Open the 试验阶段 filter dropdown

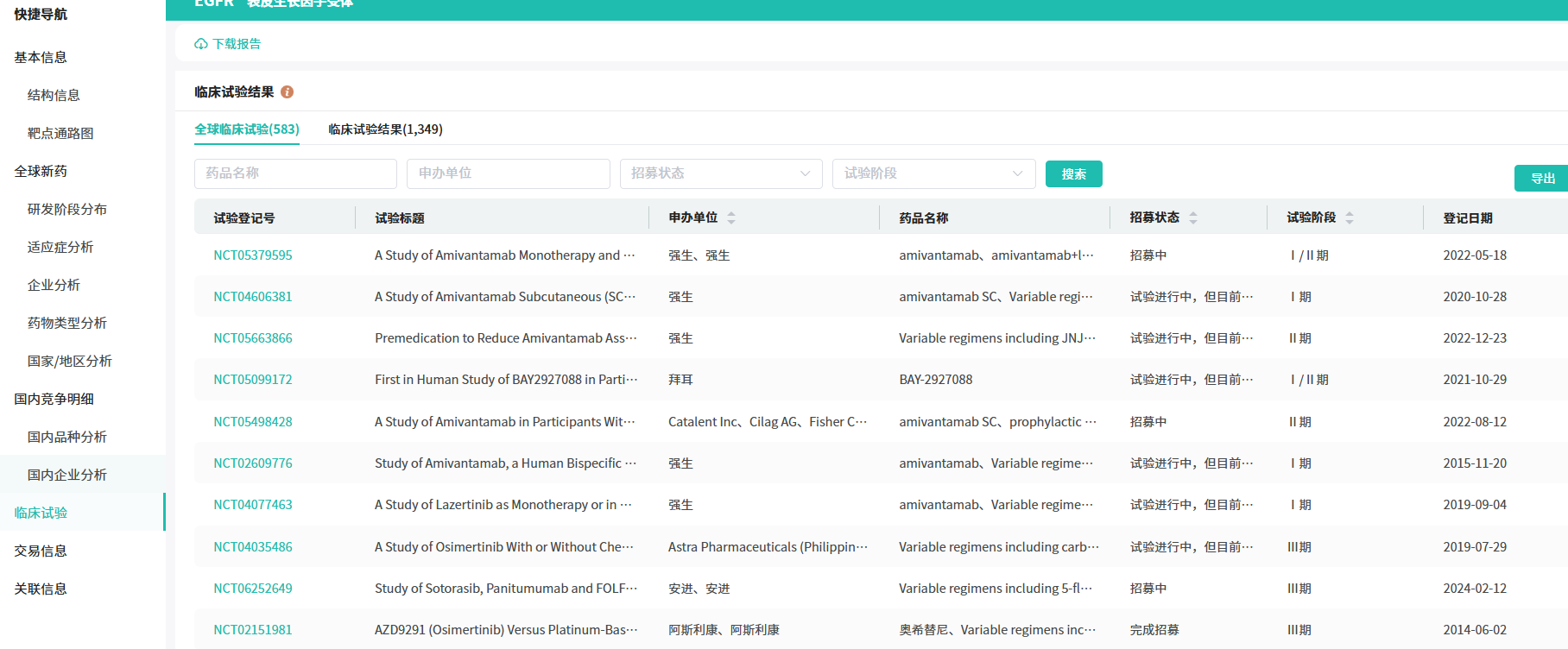click(x=933, y=173)
